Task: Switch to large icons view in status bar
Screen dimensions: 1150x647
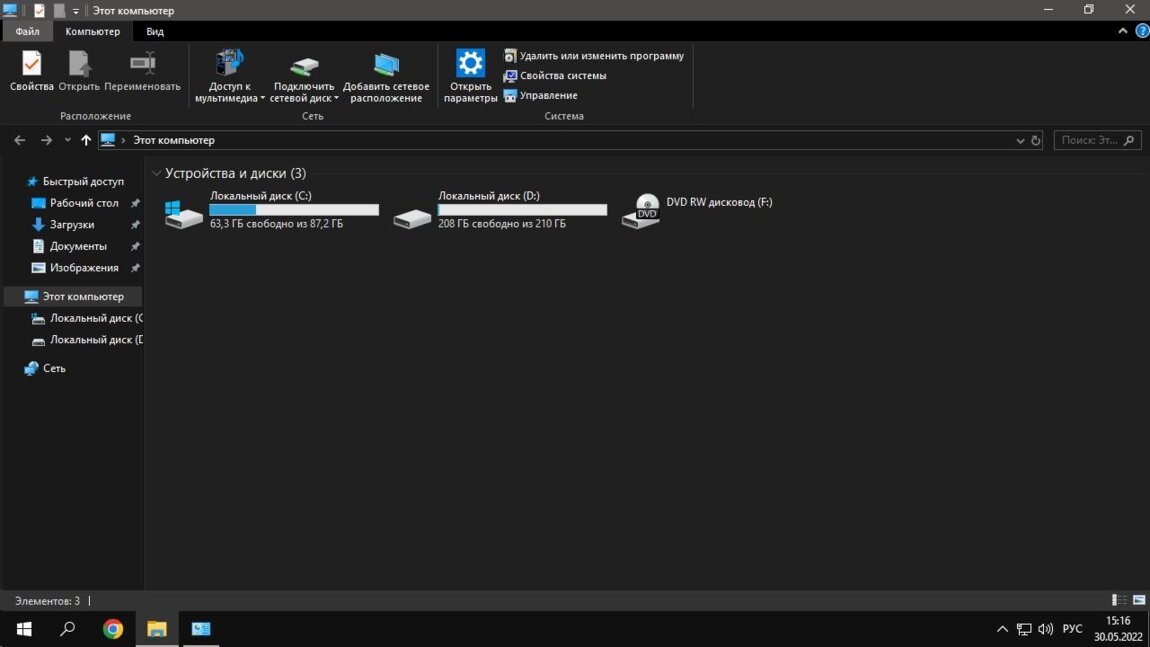Action: tap(1139, 600)
